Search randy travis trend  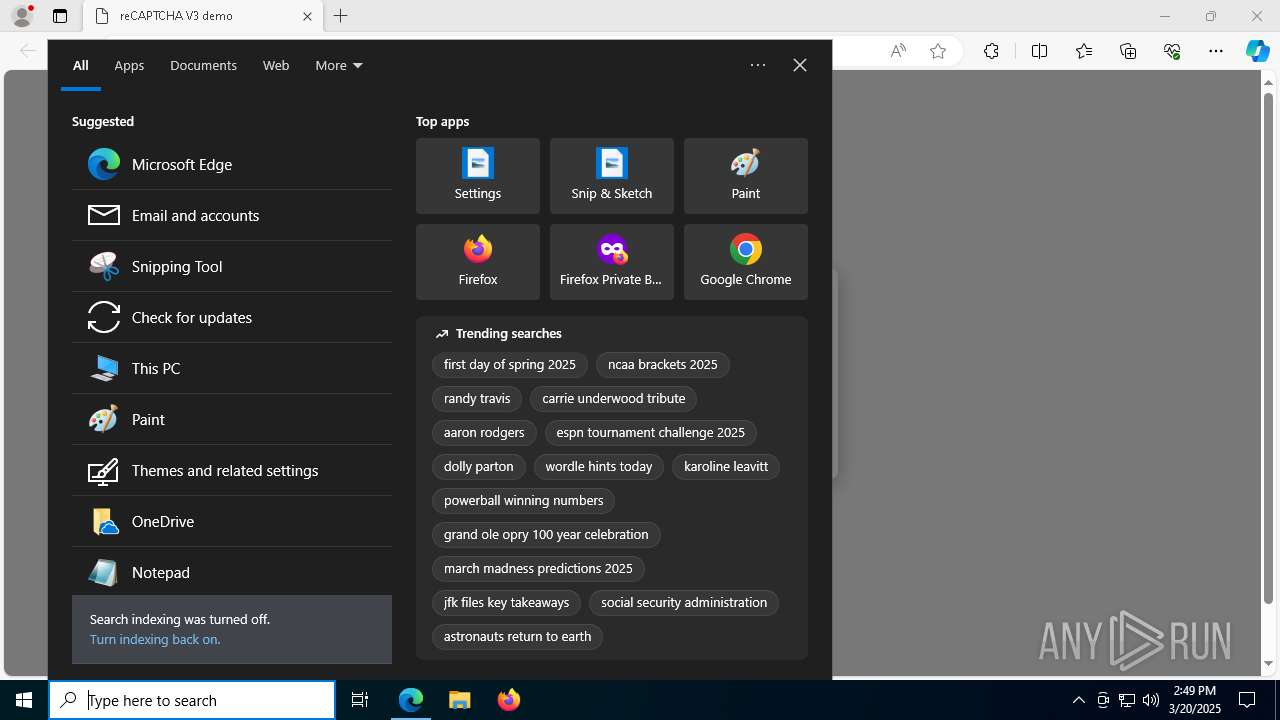477,398
